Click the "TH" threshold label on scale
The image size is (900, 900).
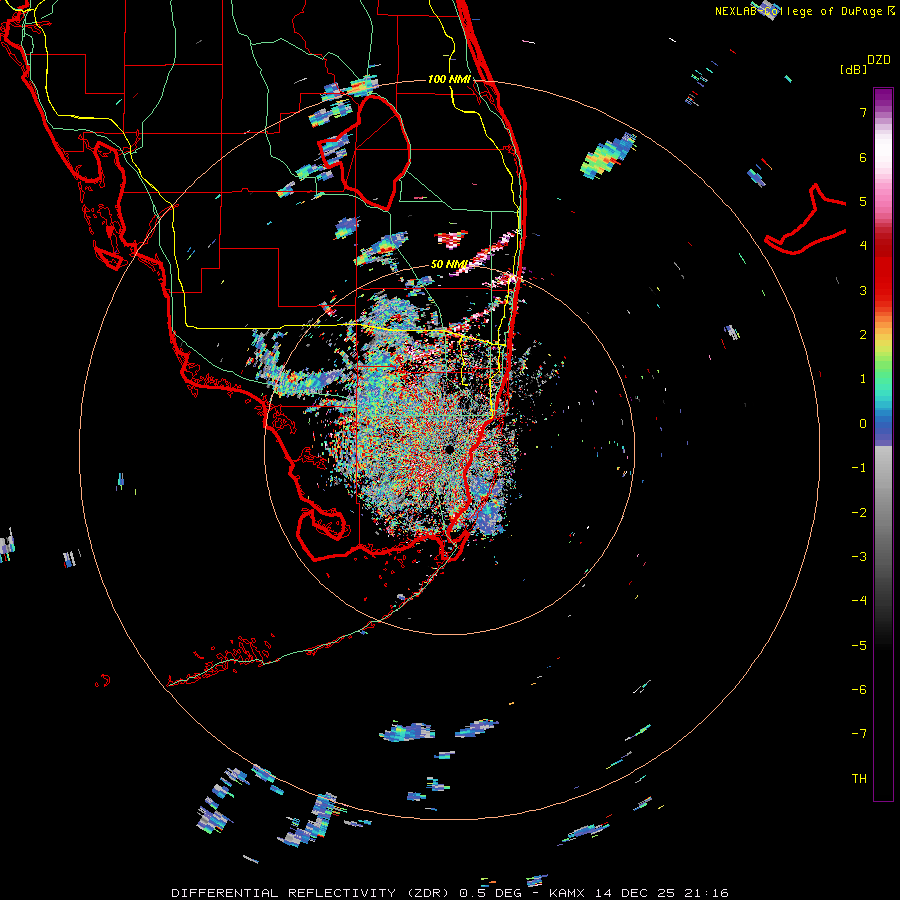[x=859, y=779]
